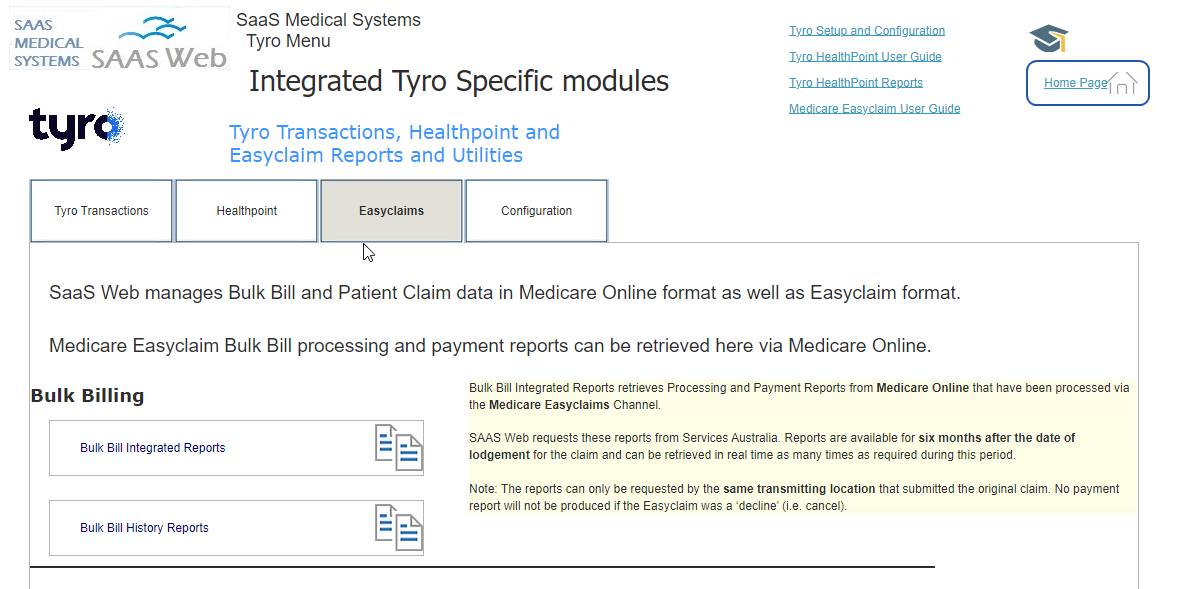Viewport: 1184px width, 589px height.
Task: Click the Tyro Transactions, Healthpoint and Easyclaim heading
Action: tap(394, 143)
